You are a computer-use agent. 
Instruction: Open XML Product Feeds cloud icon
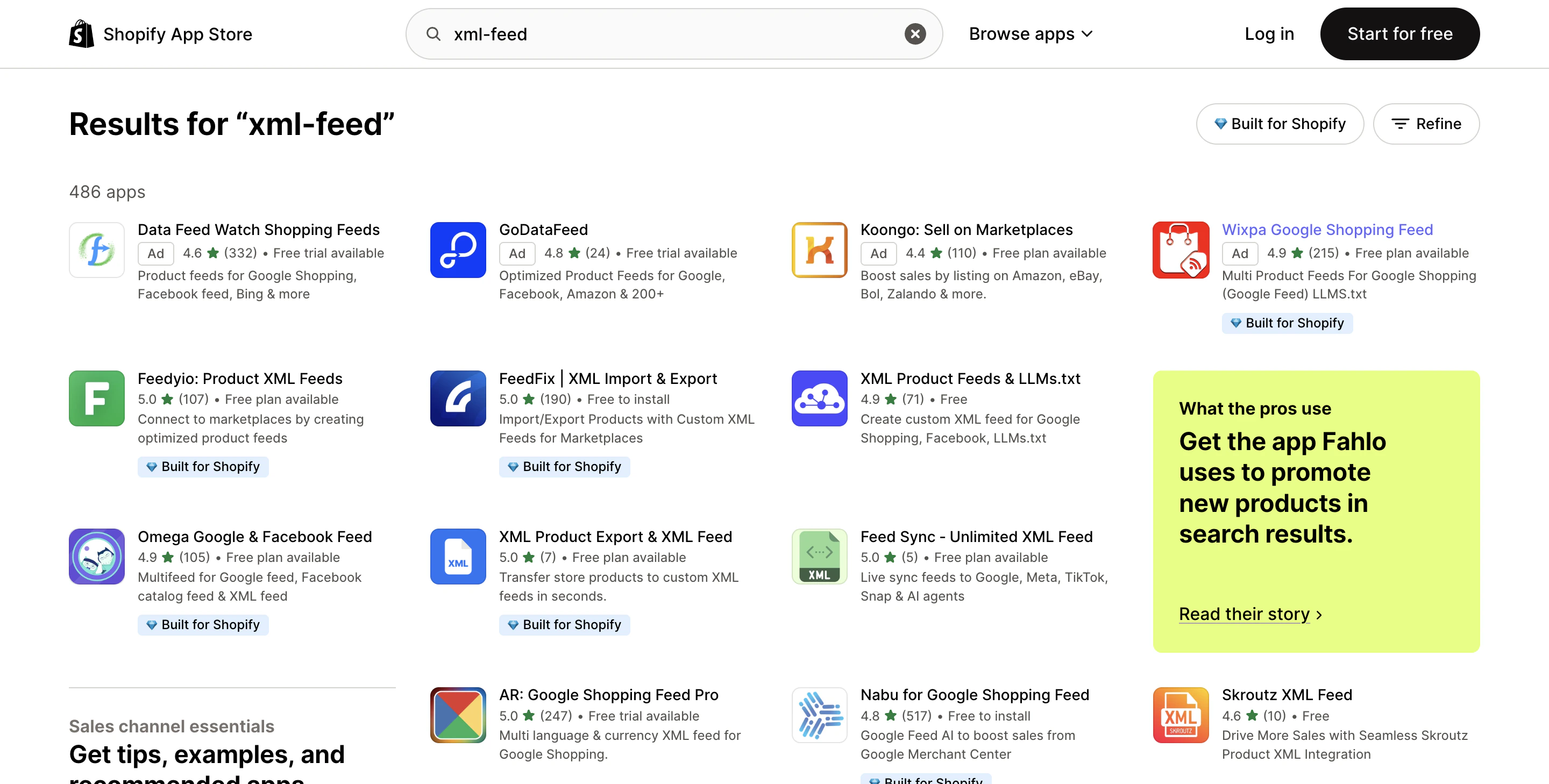[x=819, y=398]
